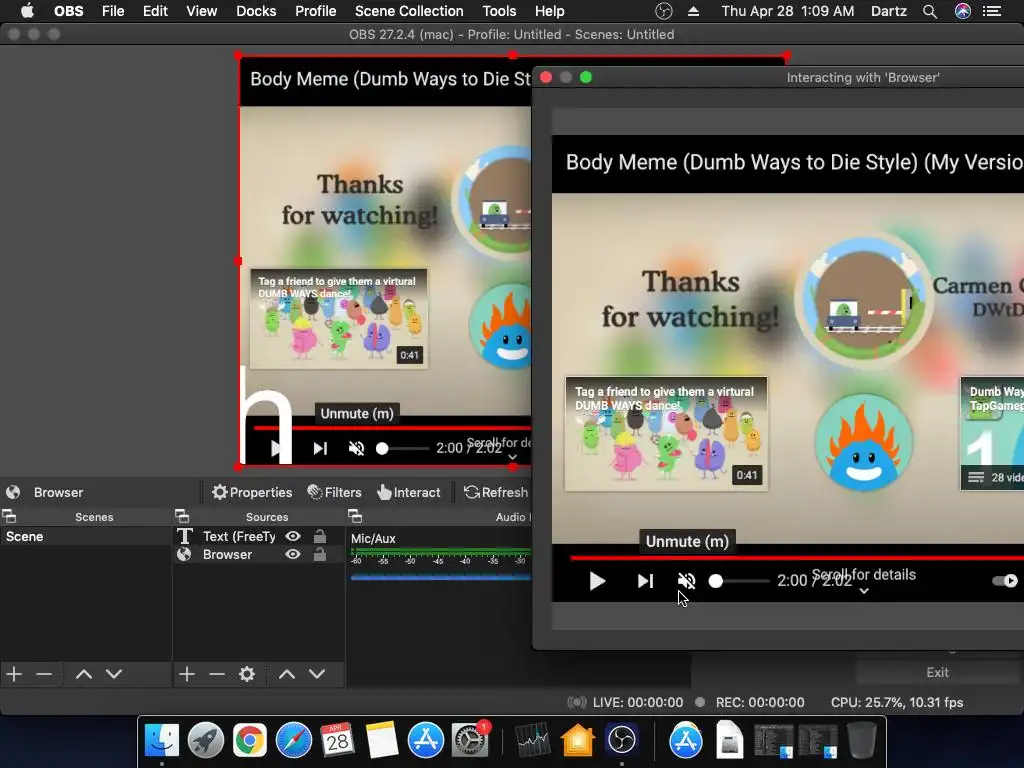Click the Mic/Aux label in Audio Mixer
1024x768 pixels.
pos(373,539)
